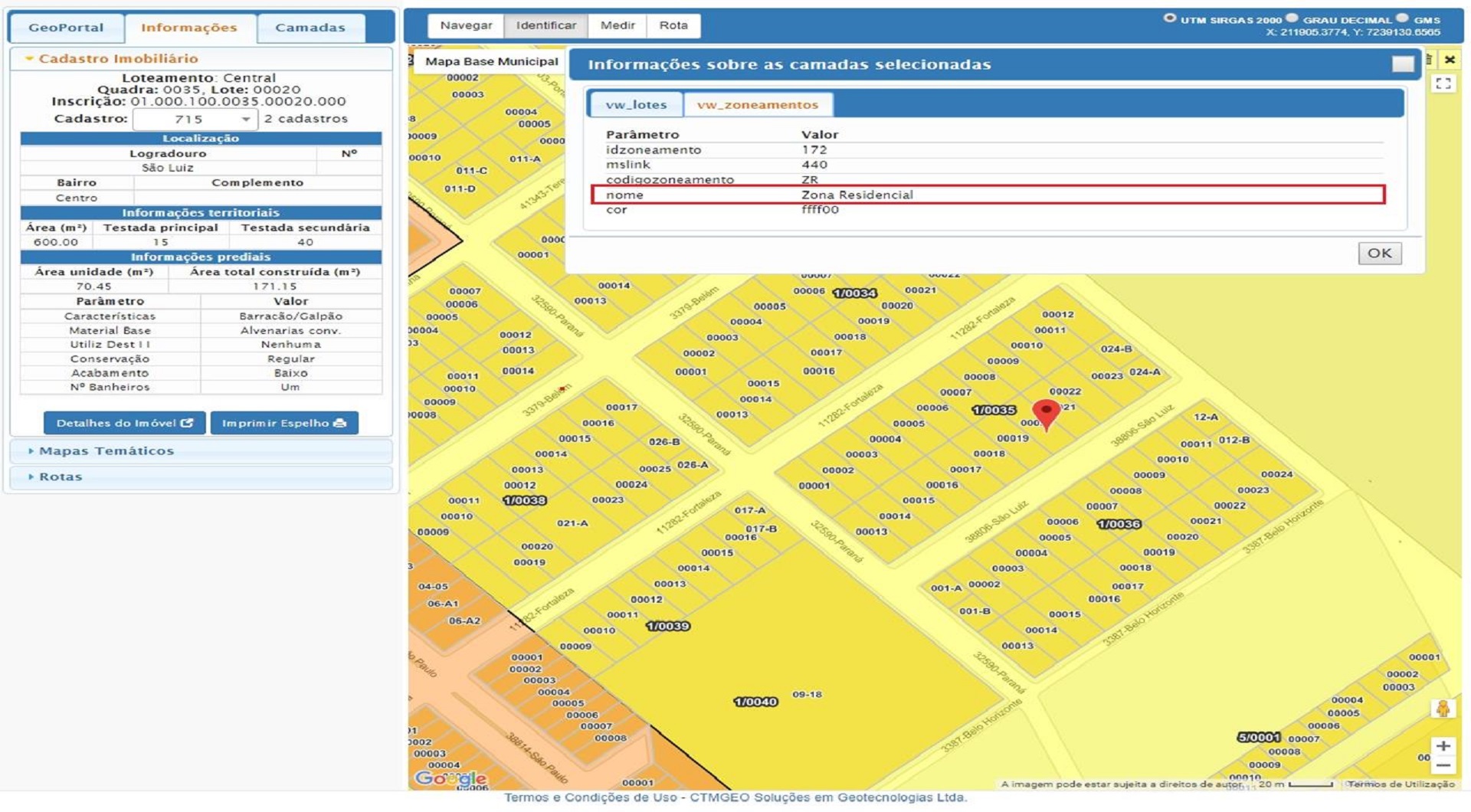1471x812 pixels.
Task: Click lot 09-18 on the map
Action: 808,695
